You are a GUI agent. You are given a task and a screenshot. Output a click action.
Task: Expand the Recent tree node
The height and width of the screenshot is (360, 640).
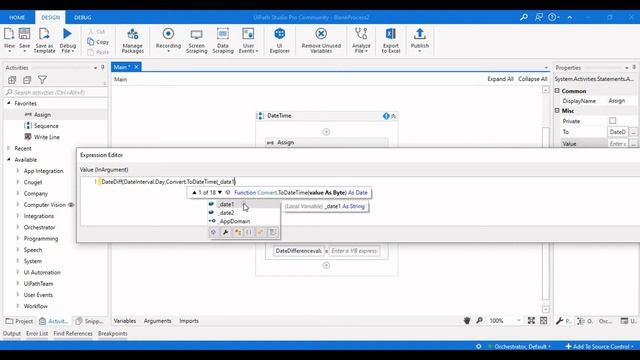tap(9, 148)
